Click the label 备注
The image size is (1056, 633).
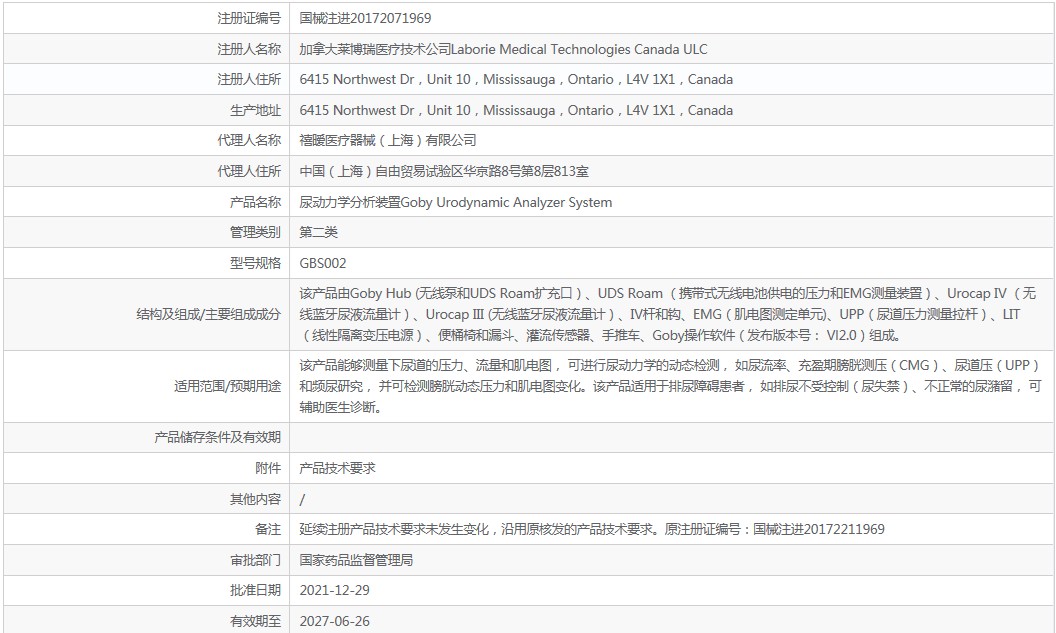point(268,529)
